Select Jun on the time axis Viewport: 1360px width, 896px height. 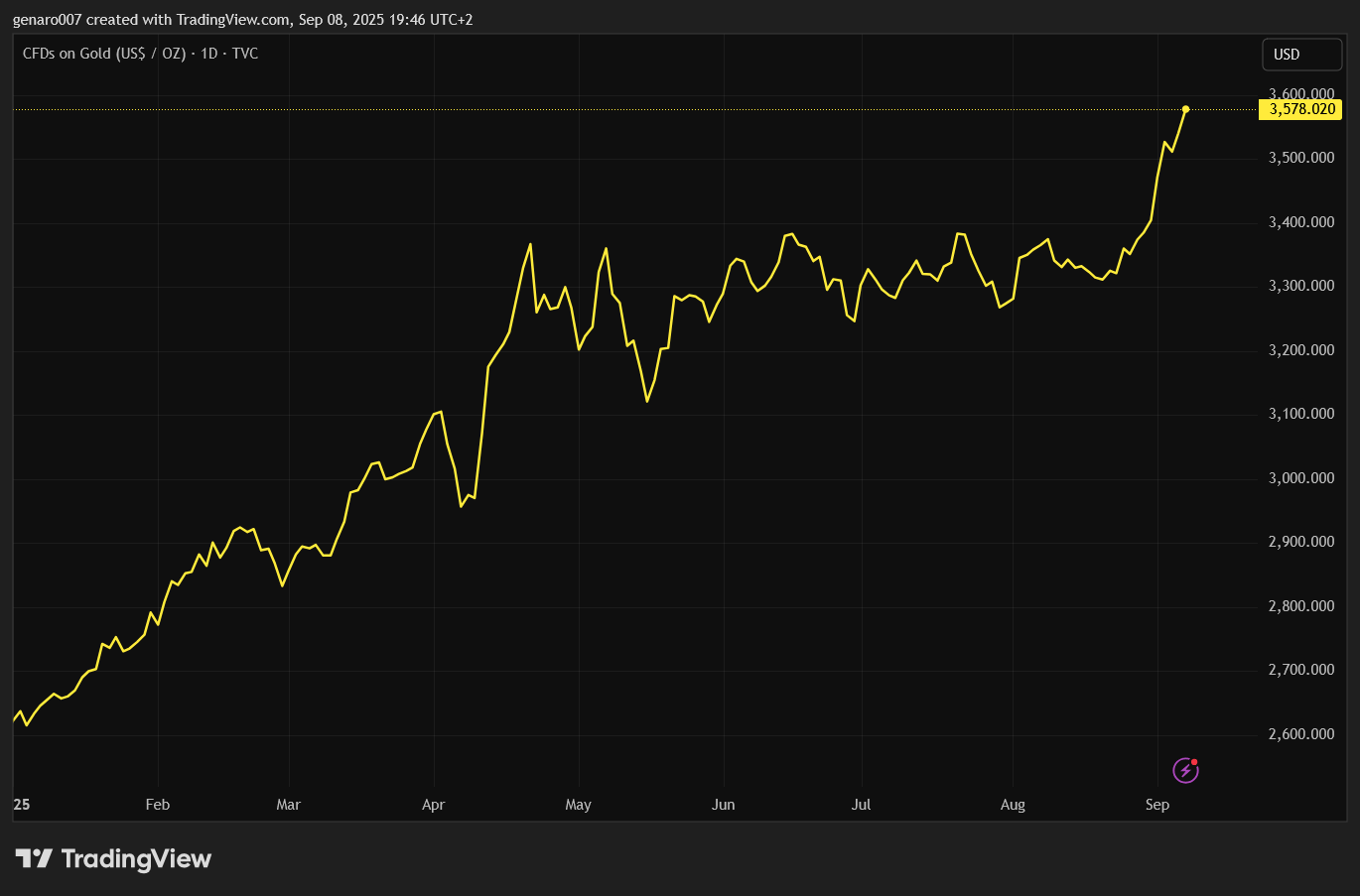click(723, 805)
